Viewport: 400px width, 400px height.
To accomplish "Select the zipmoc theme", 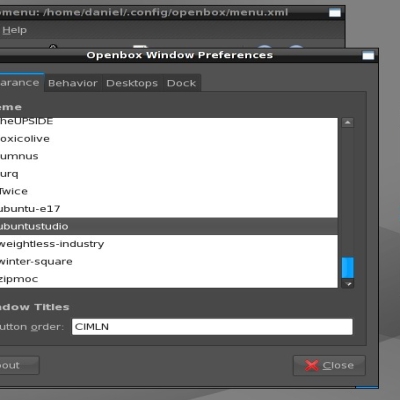I will coord(169,279).
